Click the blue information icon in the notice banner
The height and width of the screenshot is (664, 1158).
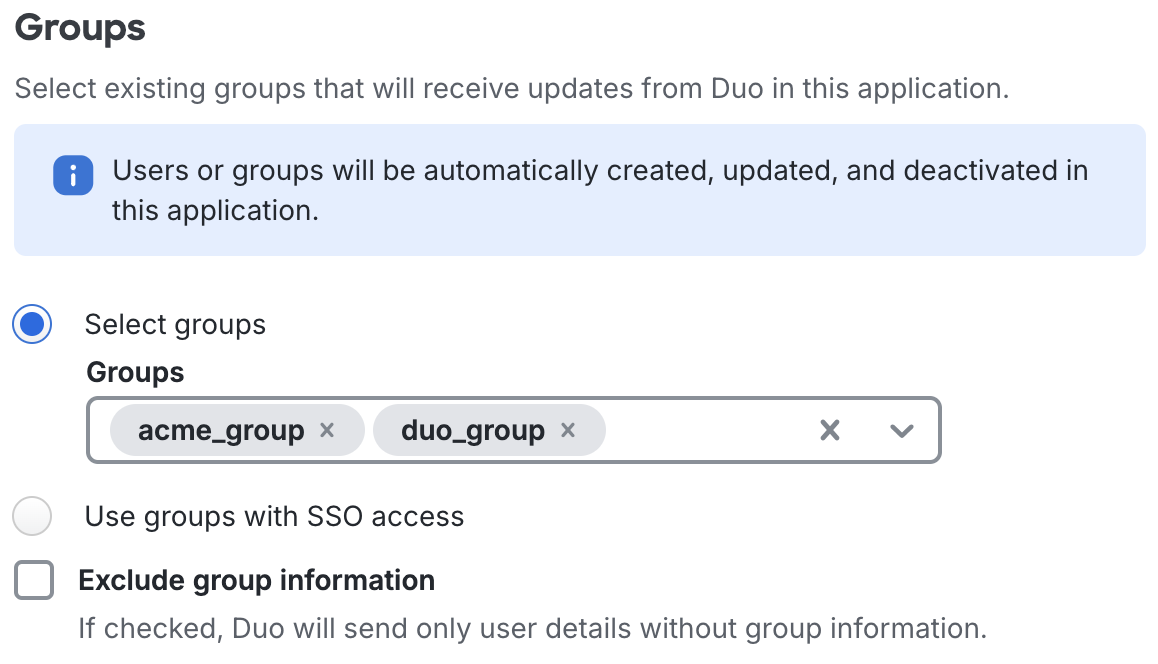point(73,175)
